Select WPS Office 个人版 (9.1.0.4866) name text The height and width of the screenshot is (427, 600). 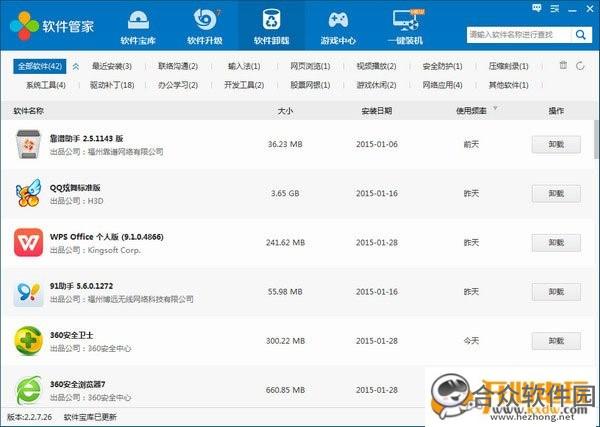[x=107, y=237]
